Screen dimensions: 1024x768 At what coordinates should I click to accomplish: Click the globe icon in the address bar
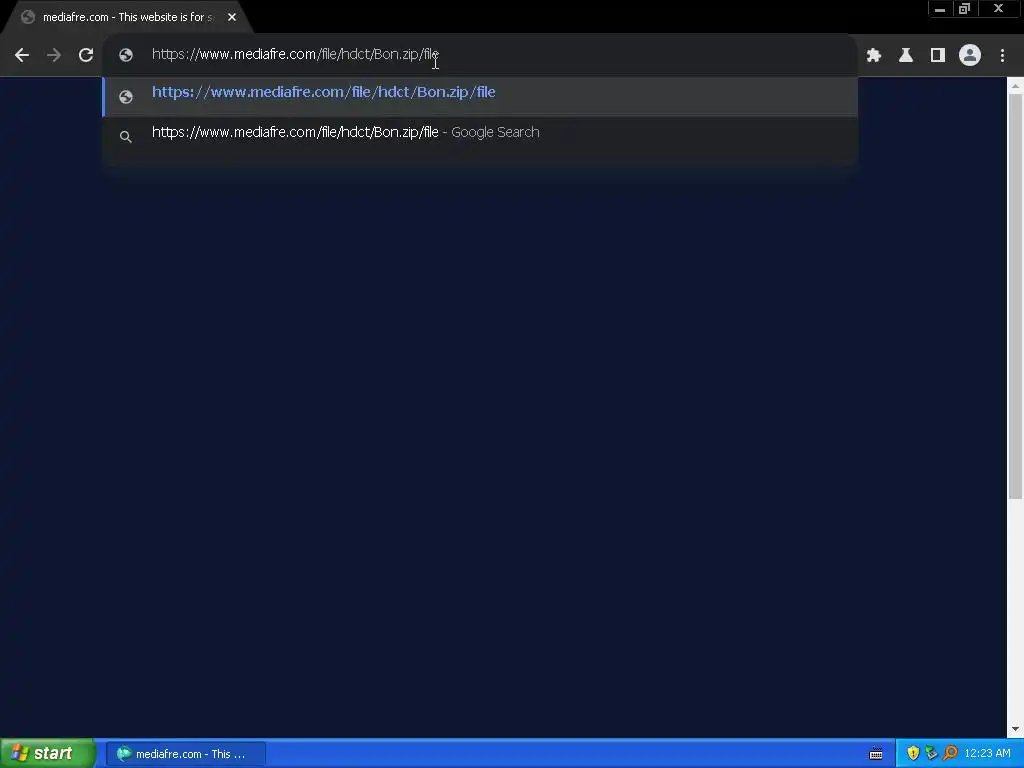(126, 55)
